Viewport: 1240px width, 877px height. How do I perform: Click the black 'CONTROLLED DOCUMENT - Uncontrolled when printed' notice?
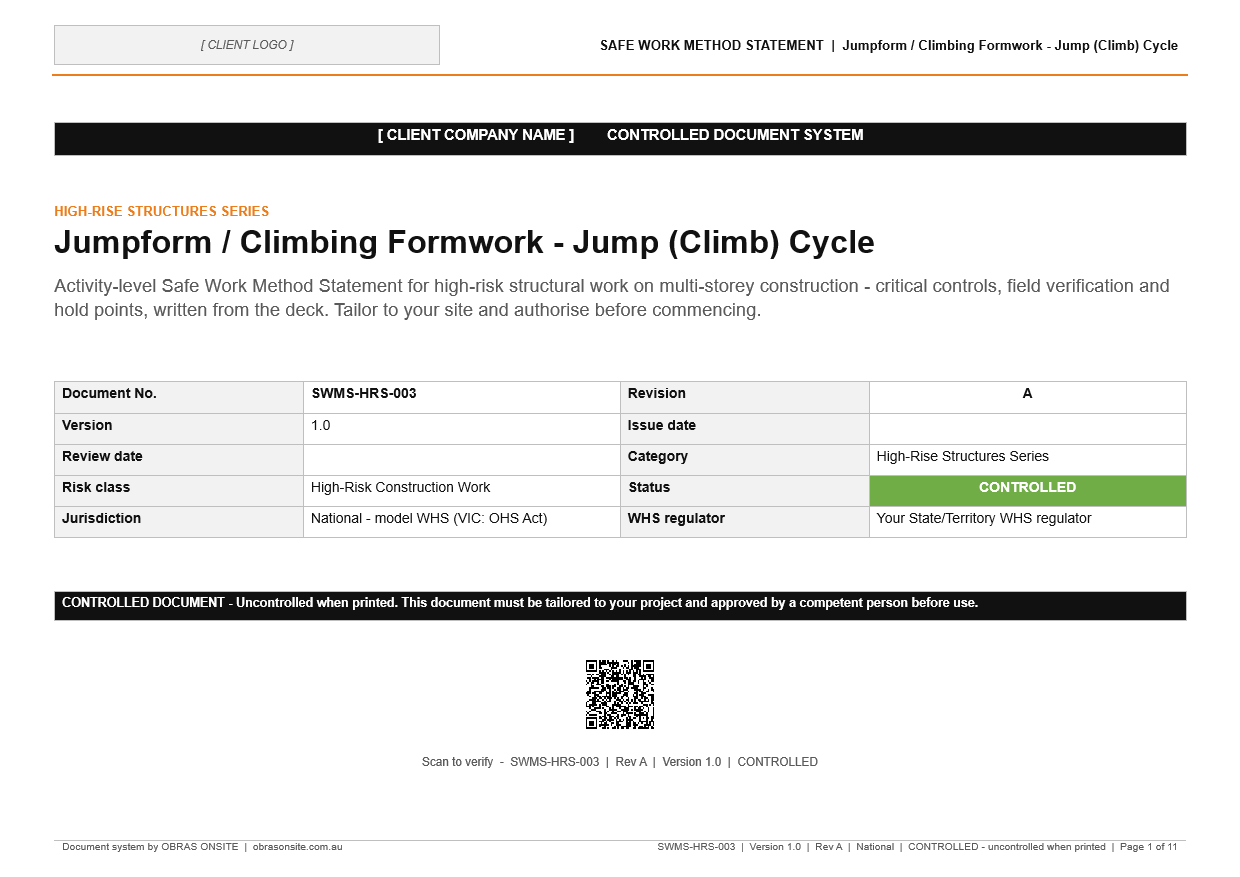point(620,606)
